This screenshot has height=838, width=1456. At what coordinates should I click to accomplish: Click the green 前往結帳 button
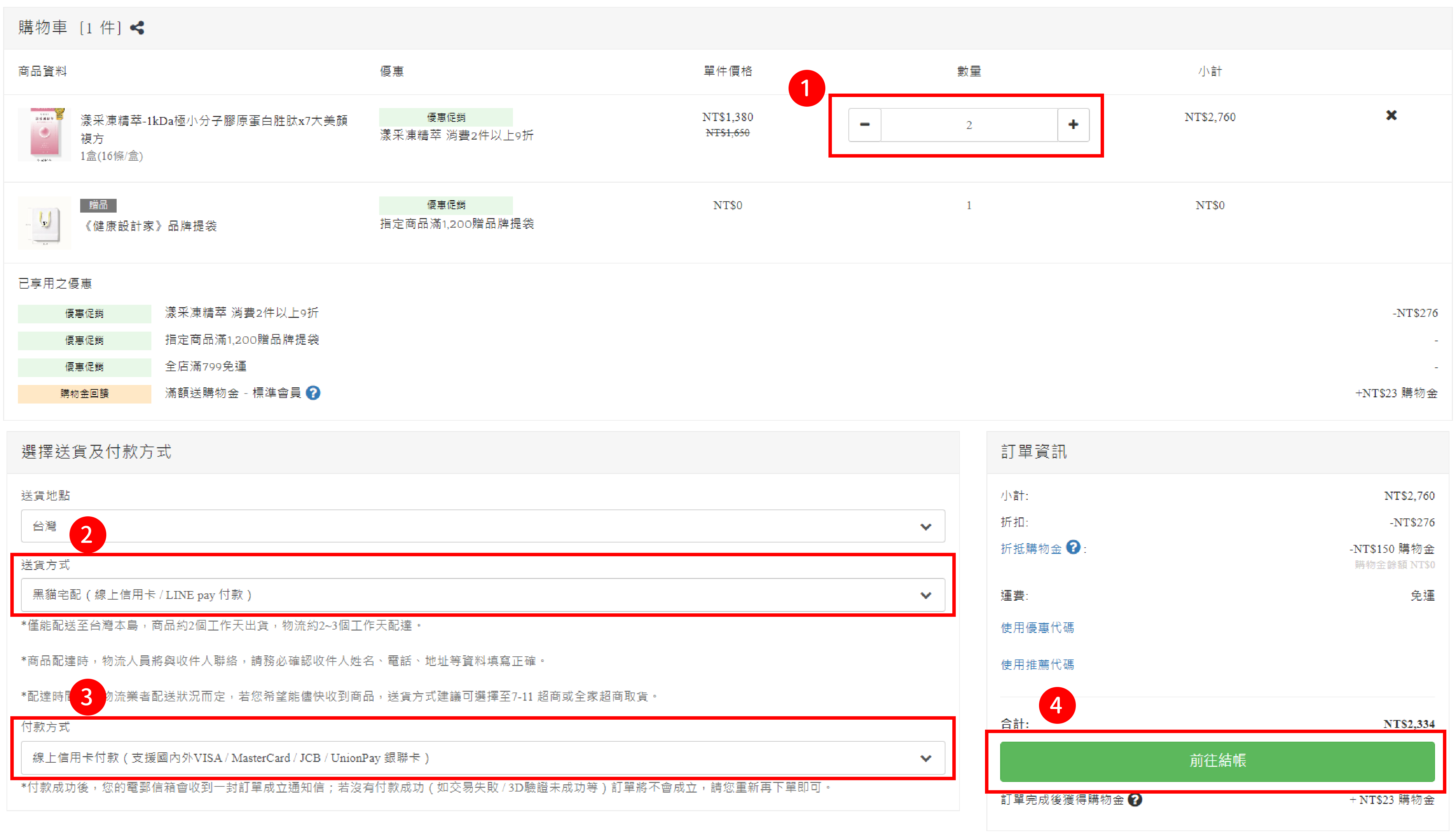point(1217,761)
